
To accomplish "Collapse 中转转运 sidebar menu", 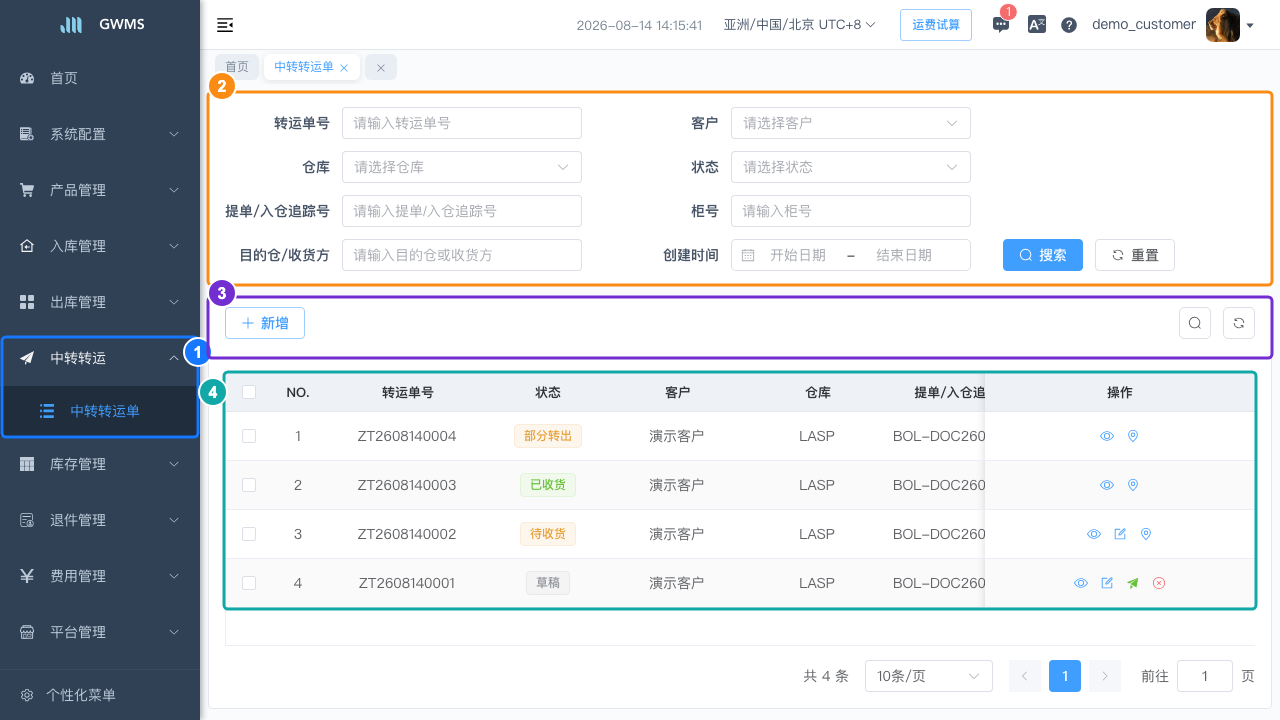I will [x=100, y=358].
